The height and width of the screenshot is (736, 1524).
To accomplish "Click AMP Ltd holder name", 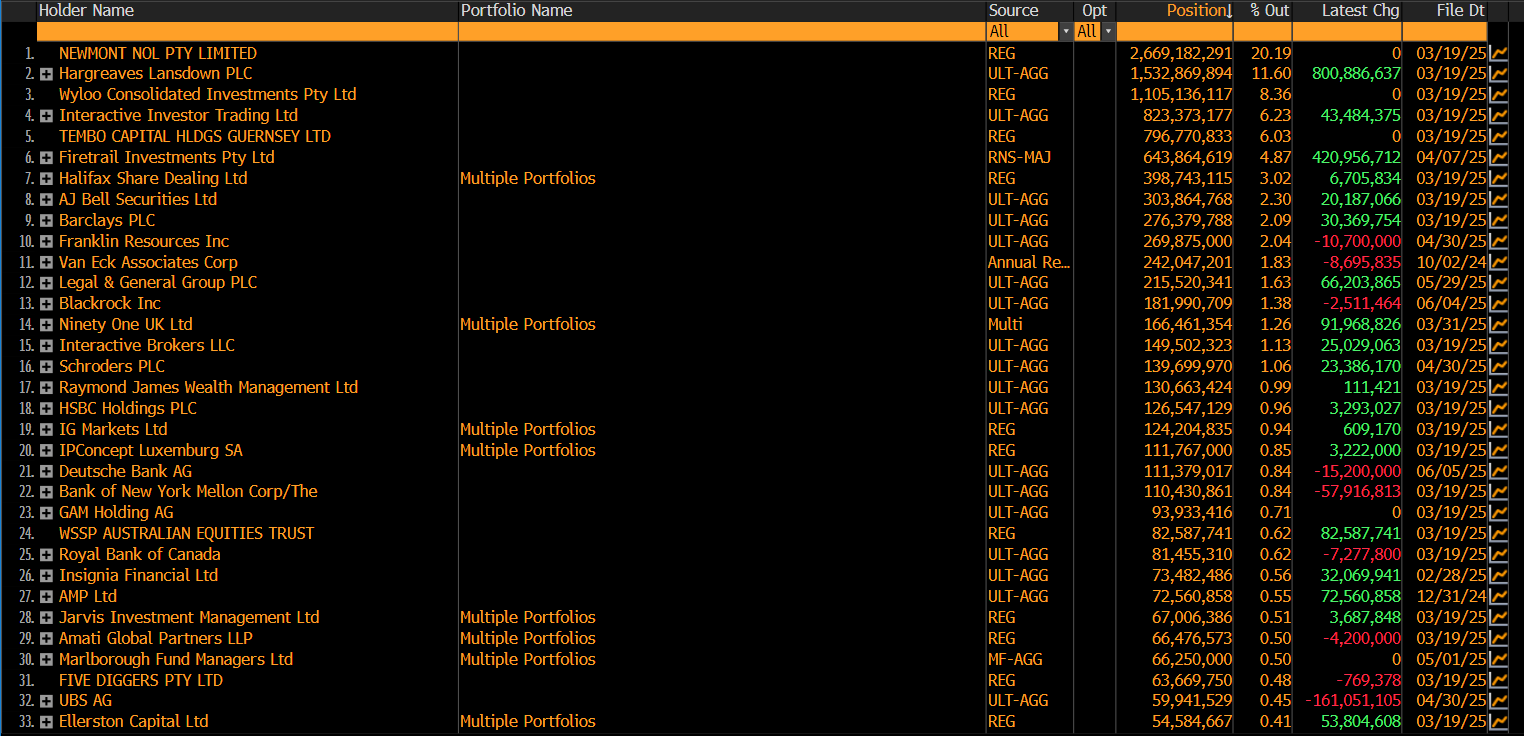I will click(88, 597).
